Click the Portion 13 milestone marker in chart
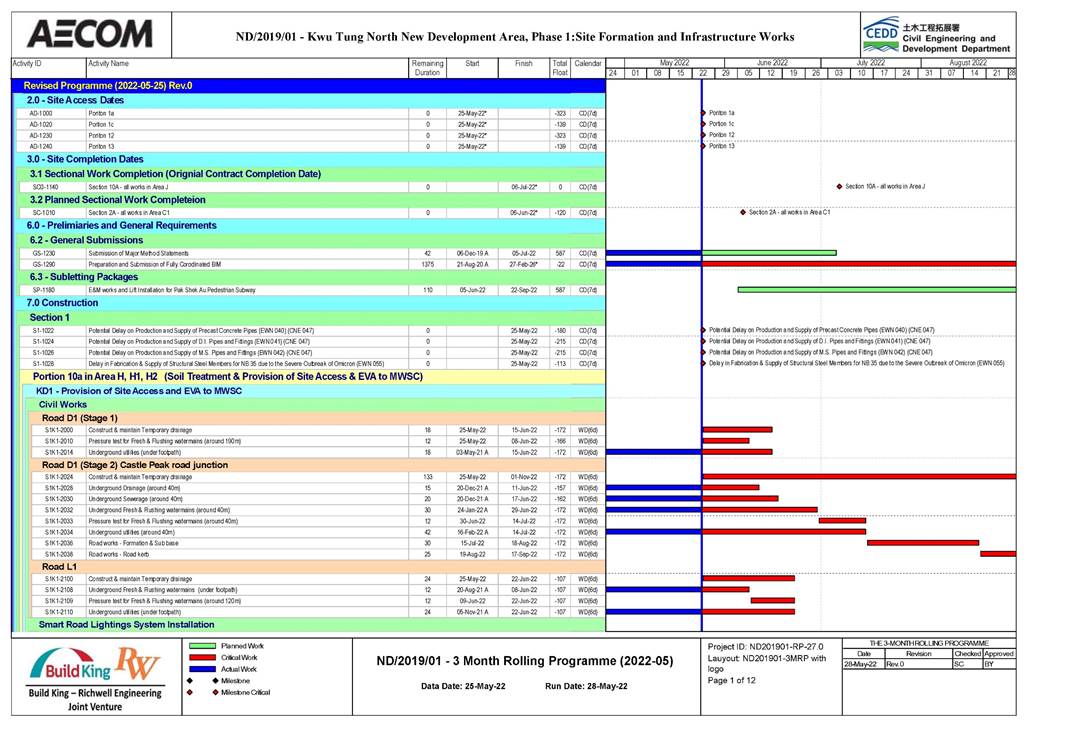The width and height of the screenshot is (1068, 755). pos(704,146)
